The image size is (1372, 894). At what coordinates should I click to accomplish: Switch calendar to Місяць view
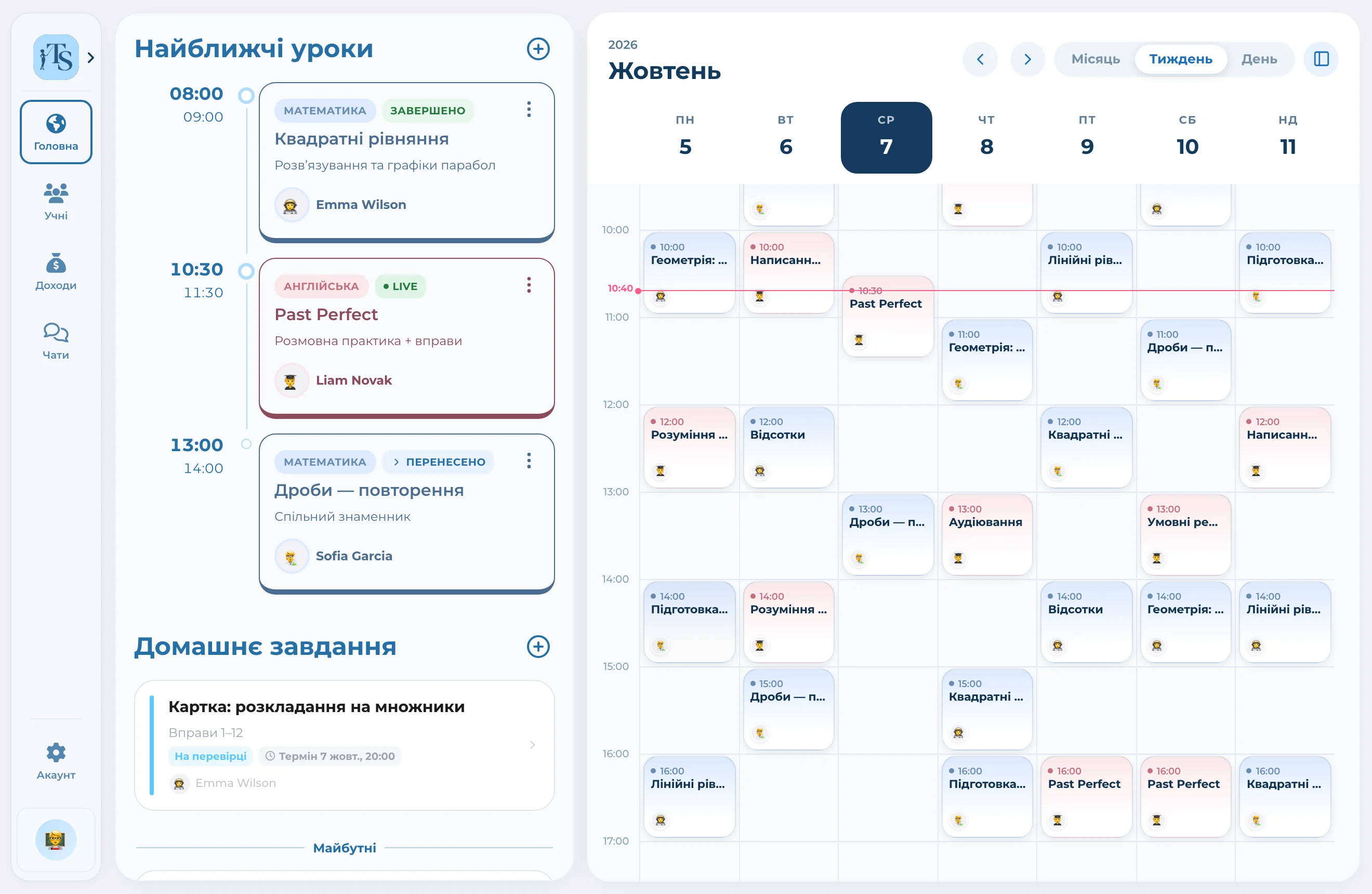(1096, 59)
